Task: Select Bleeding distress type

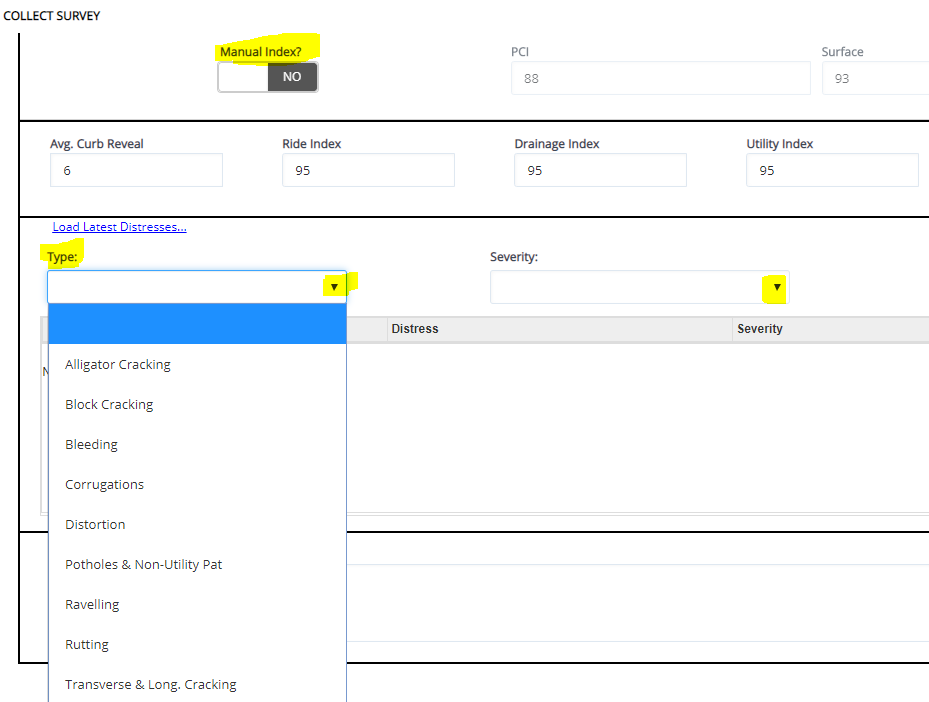Action: click(91, 444)
